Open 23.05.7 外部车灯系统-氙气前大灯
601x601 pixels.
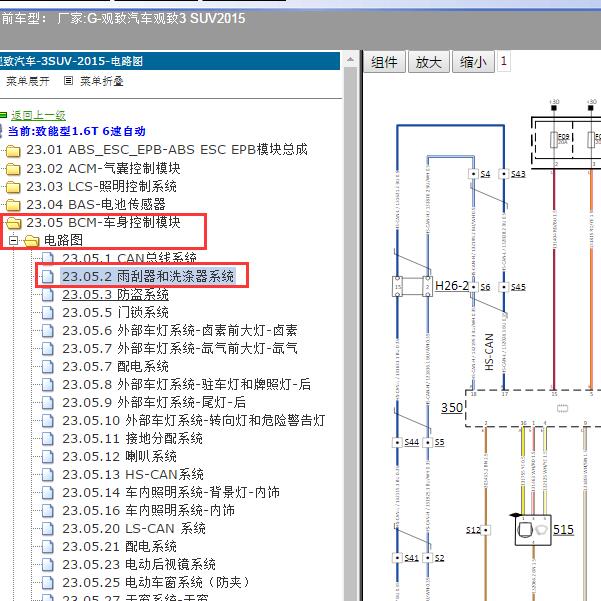pos(180,348)
